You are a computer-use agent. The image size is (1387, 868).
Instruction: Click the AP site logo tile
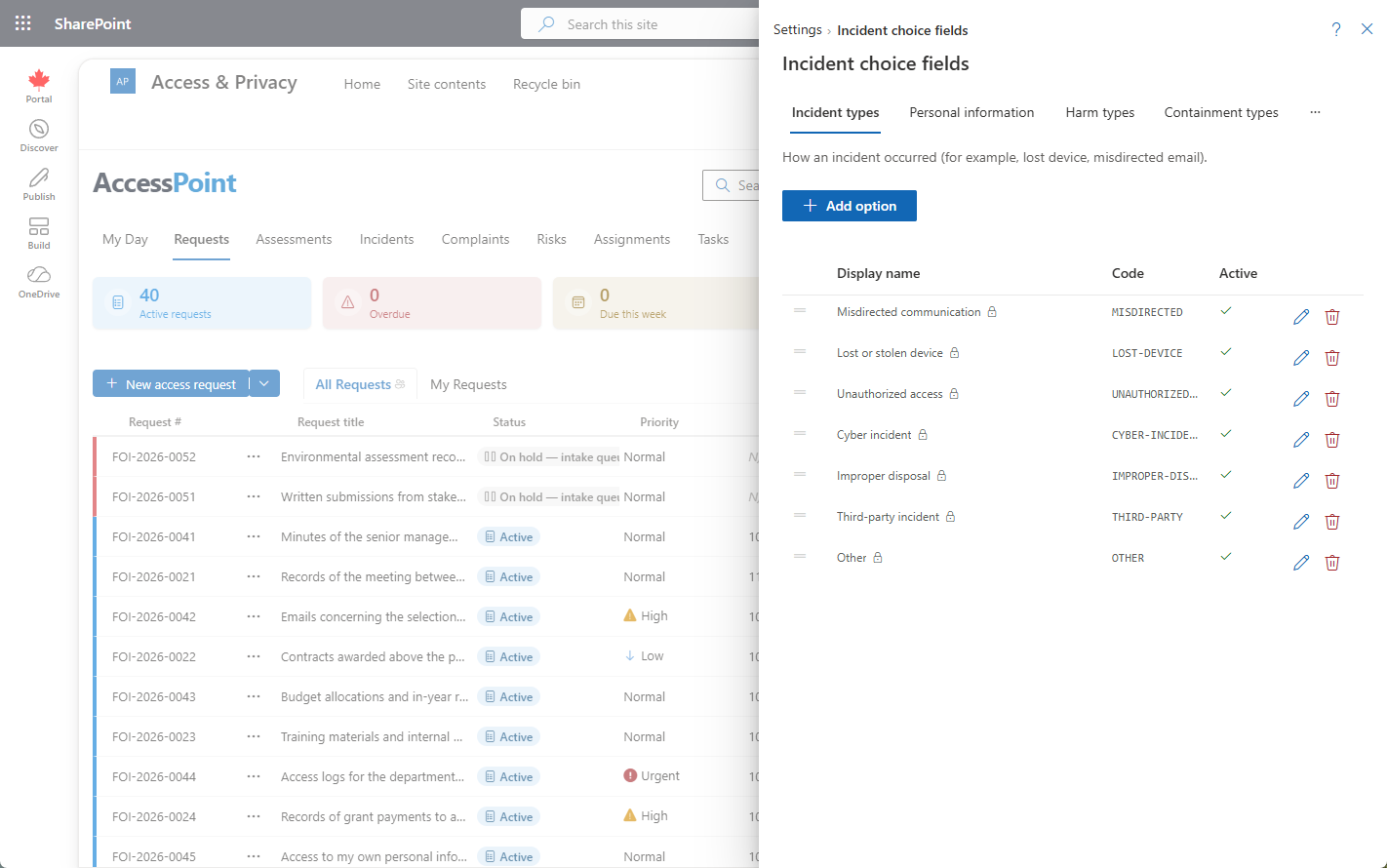click(x=123, y=82)
